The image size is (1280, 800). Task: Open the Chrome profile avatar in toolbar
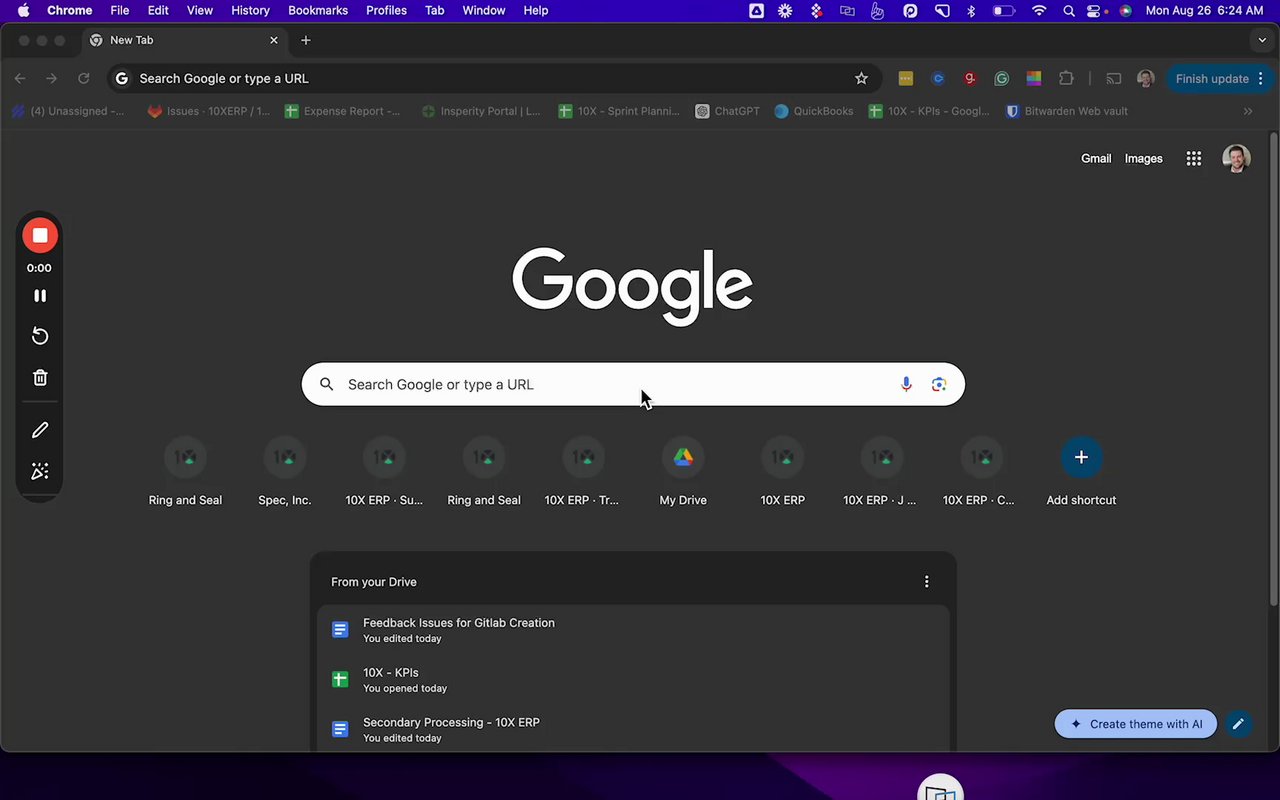coord(1146,78)
